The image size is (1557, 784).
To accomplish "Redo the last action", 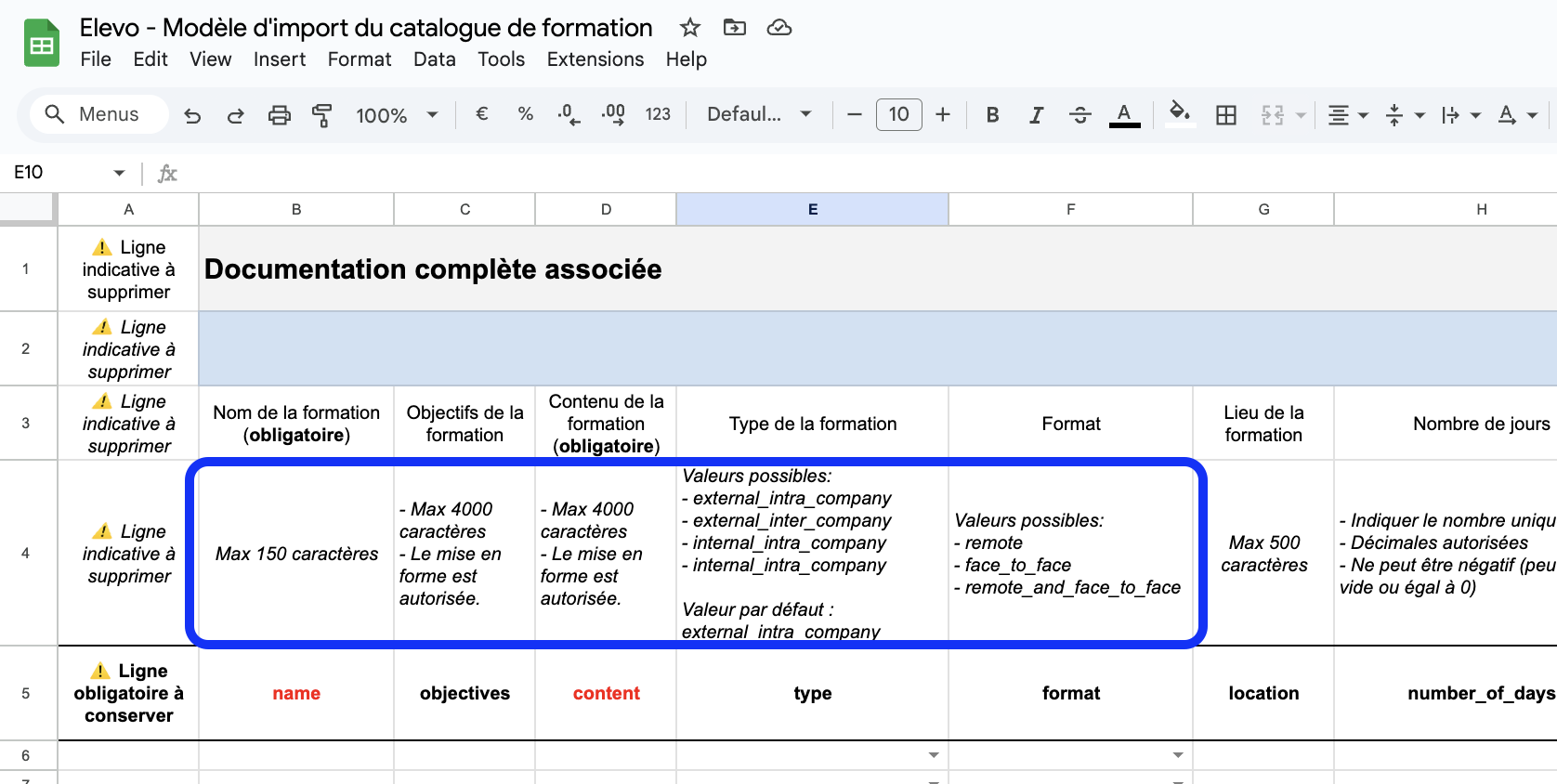I will coord(236,115).
